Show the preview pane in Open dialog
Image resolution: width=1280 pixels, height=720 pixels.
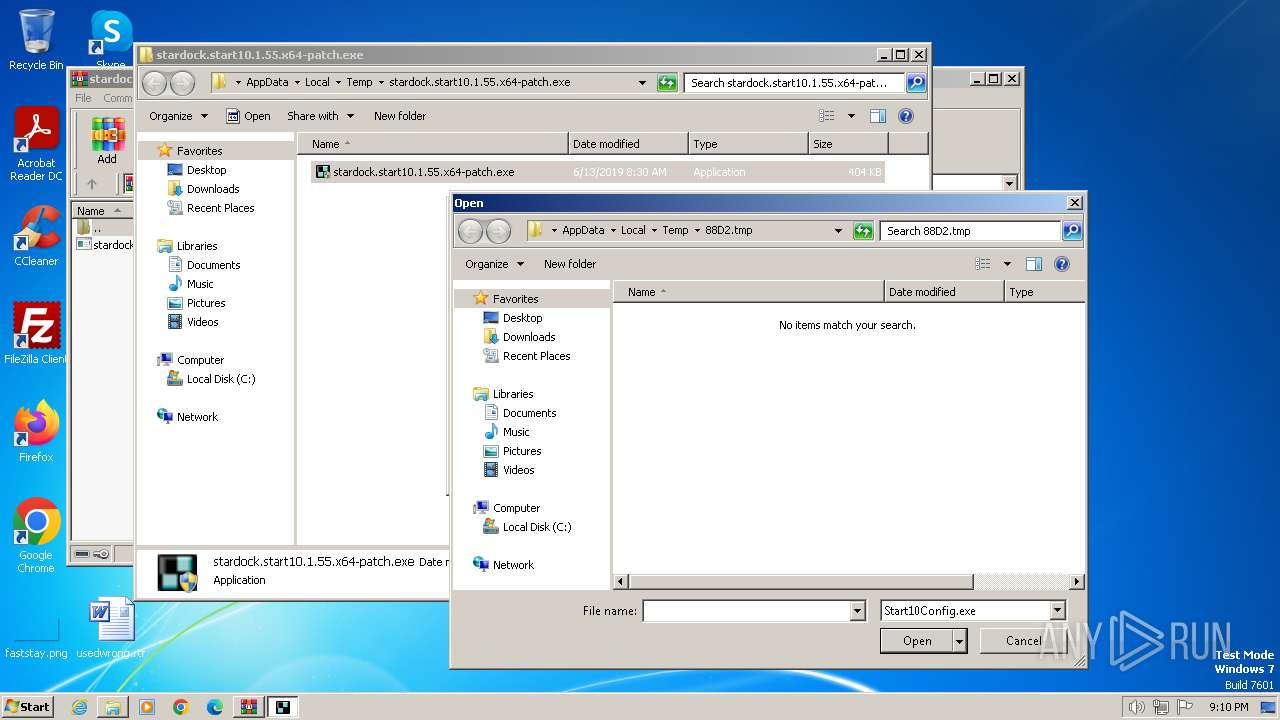click(1034, 264)
